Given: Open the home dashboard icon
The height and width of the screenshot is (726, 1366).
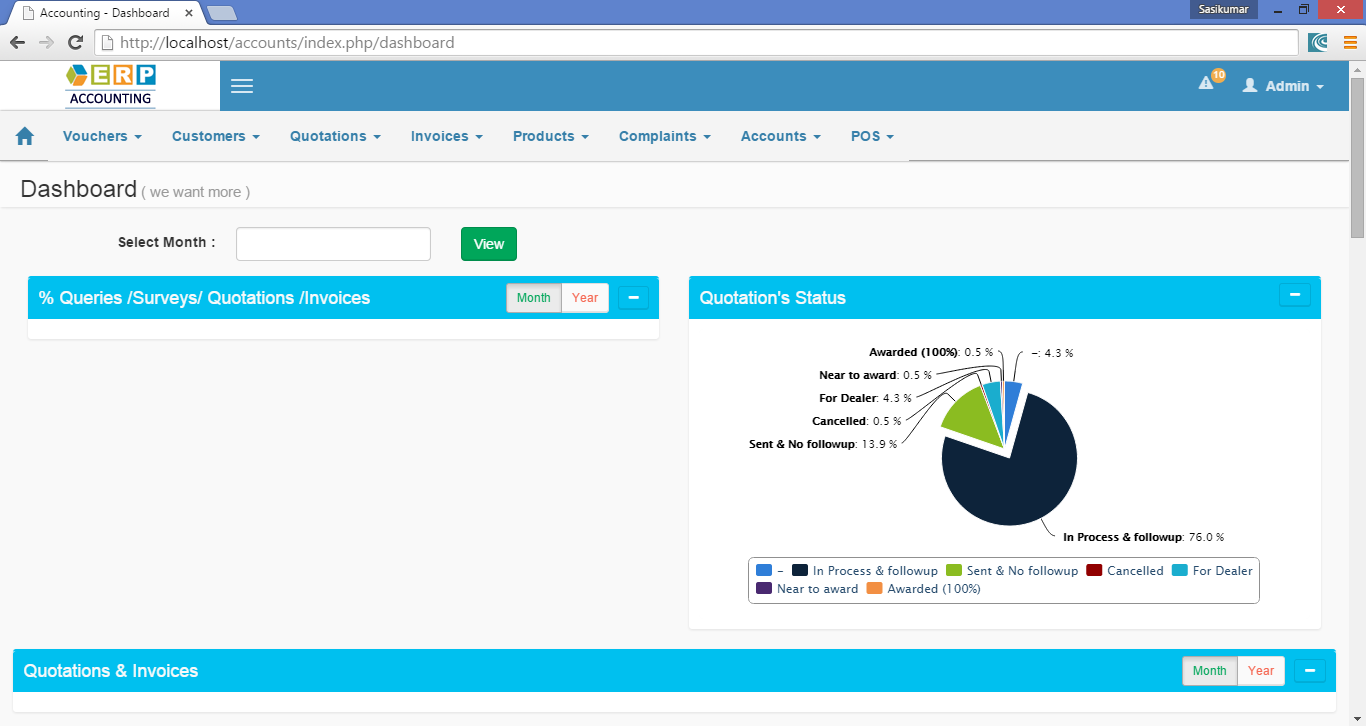Looking at the screenshot, I should [24, 135].
